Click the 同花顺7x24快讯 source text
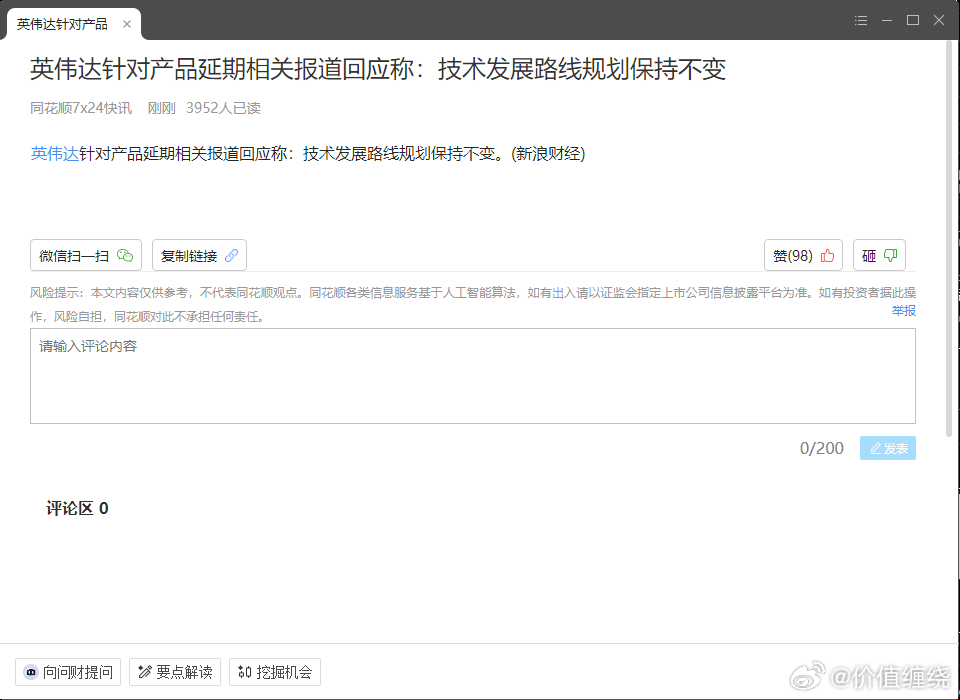 click(x=81, y=108)
